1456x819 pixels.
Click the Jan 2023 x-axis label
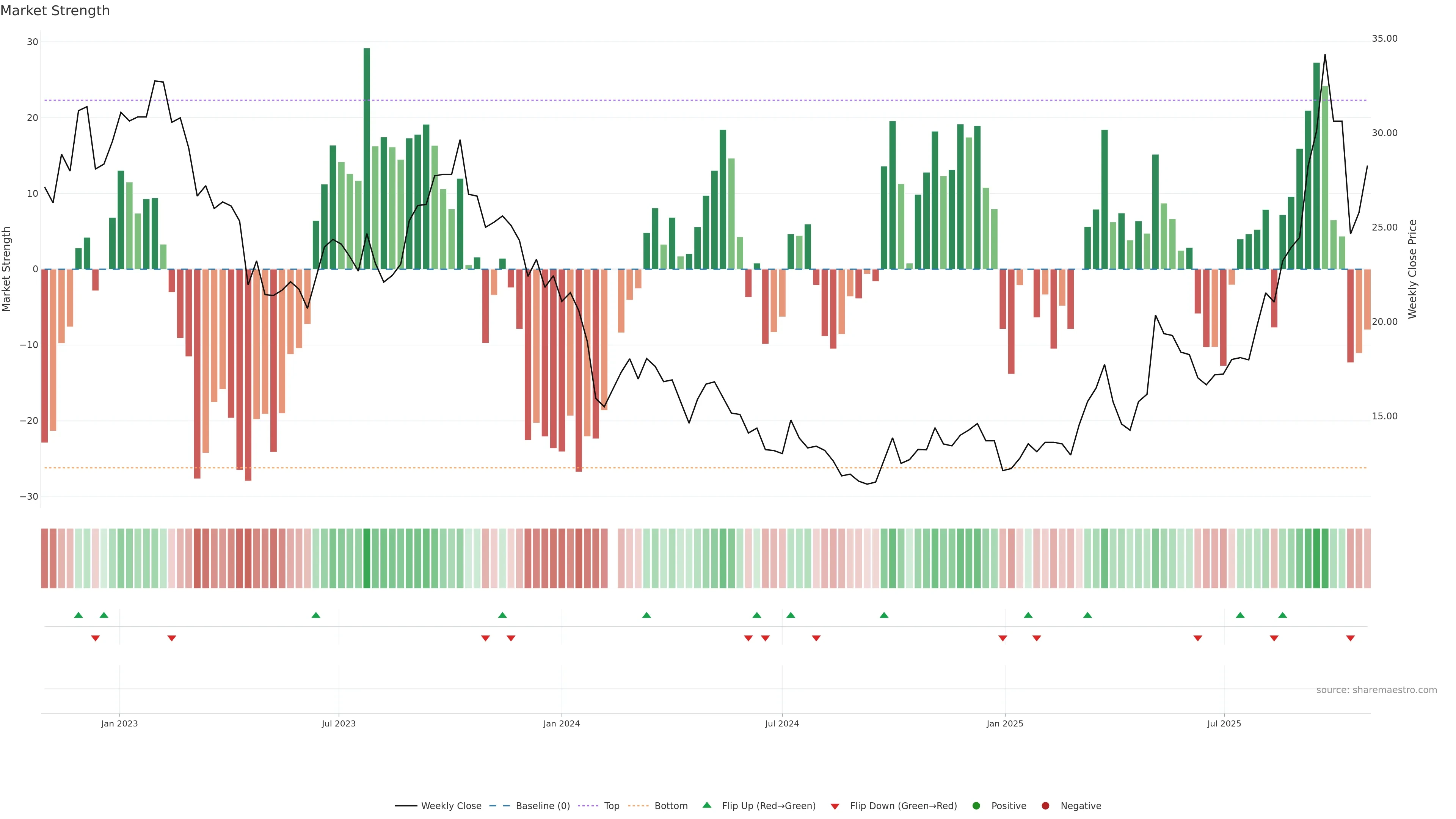[119, 723]
